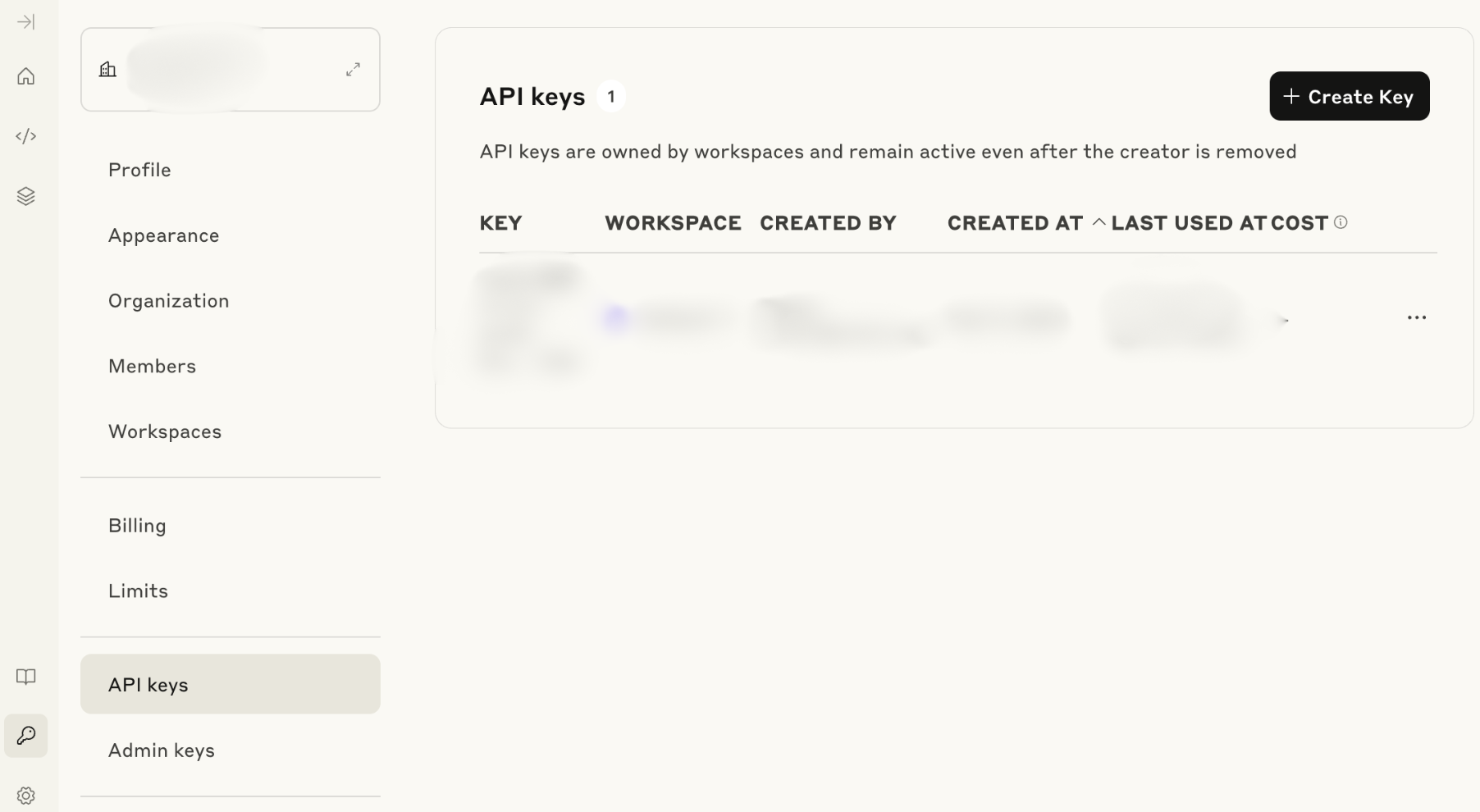
Task: Go to Profile settings
Action: click(x=139, y=170)
